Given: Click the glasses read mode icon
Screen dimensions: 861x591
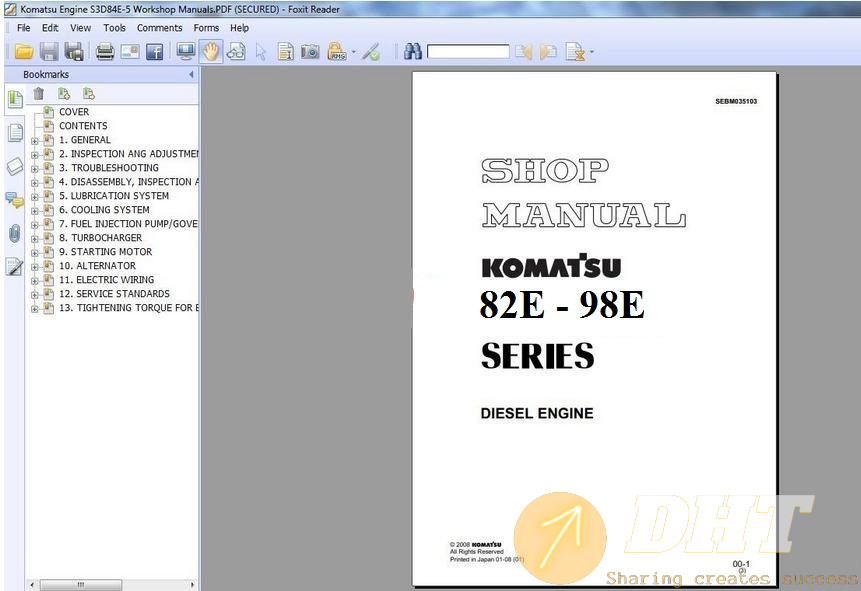Looking at the screenshot, I should (236, 52).
